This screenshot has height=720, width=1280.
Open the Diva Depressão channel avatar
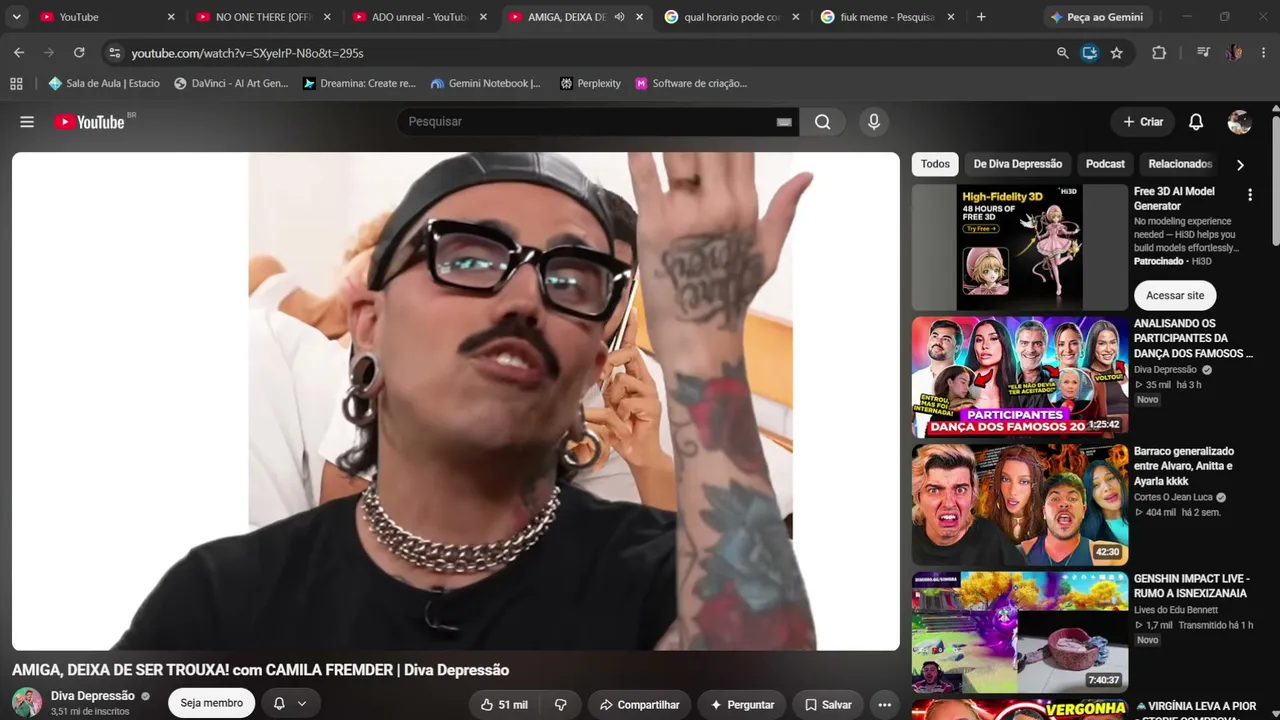pos(27,702)
